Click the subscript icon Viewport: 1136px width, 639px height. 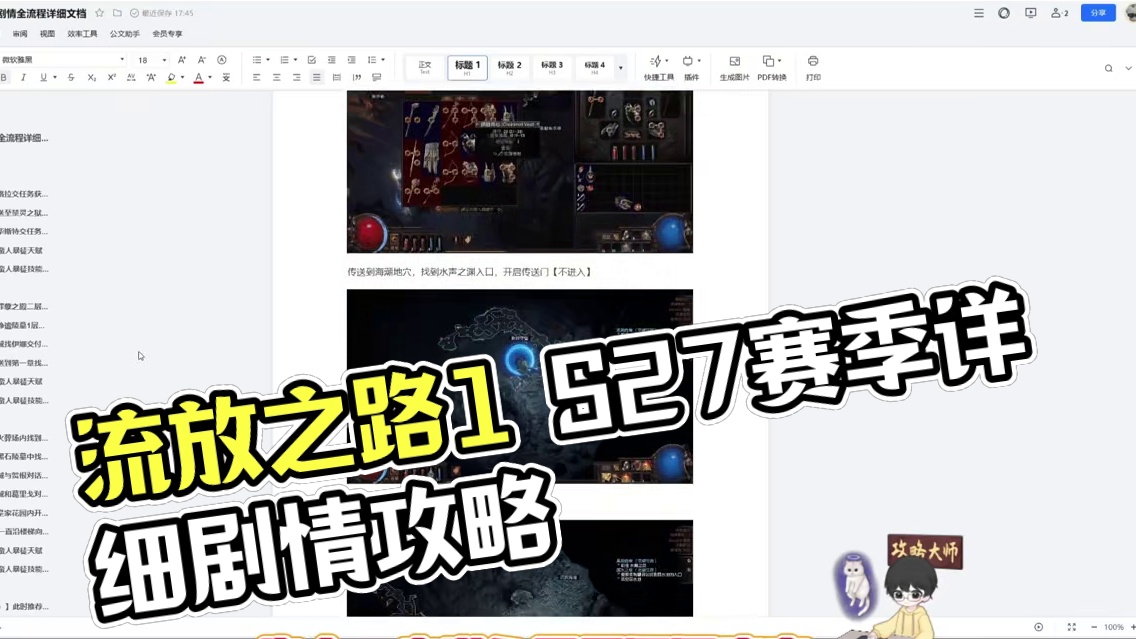tap(92, 77)
